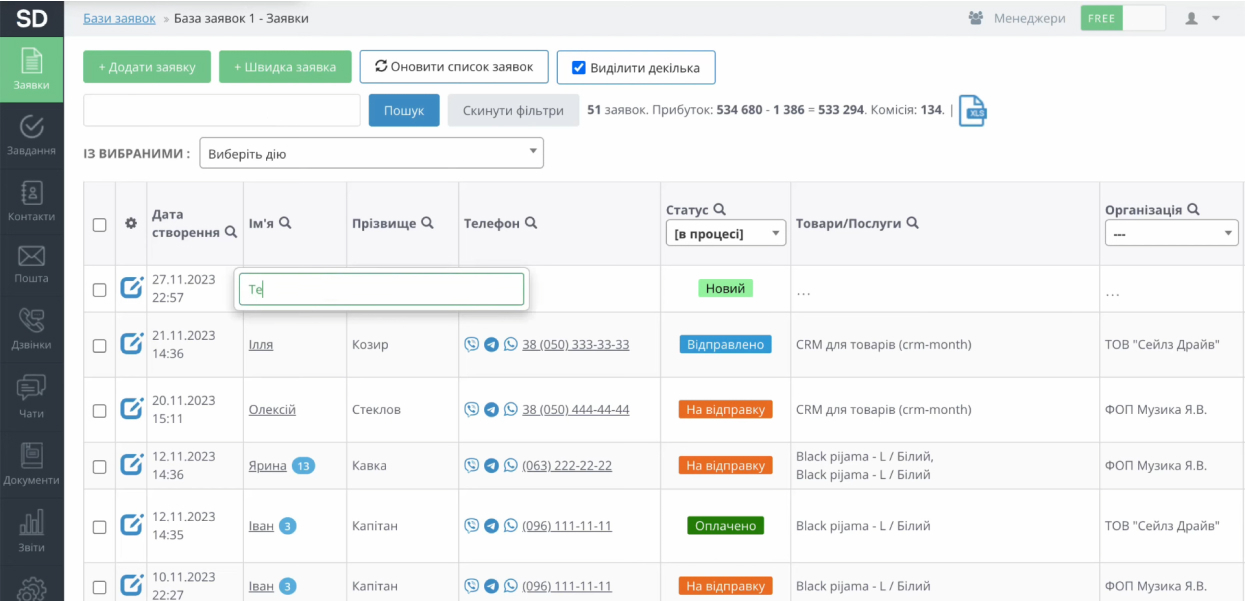Open Telegram for 38 (050) 444-44-44
This screenshot has width=1245, height=601.
click(x=491, y=409)
